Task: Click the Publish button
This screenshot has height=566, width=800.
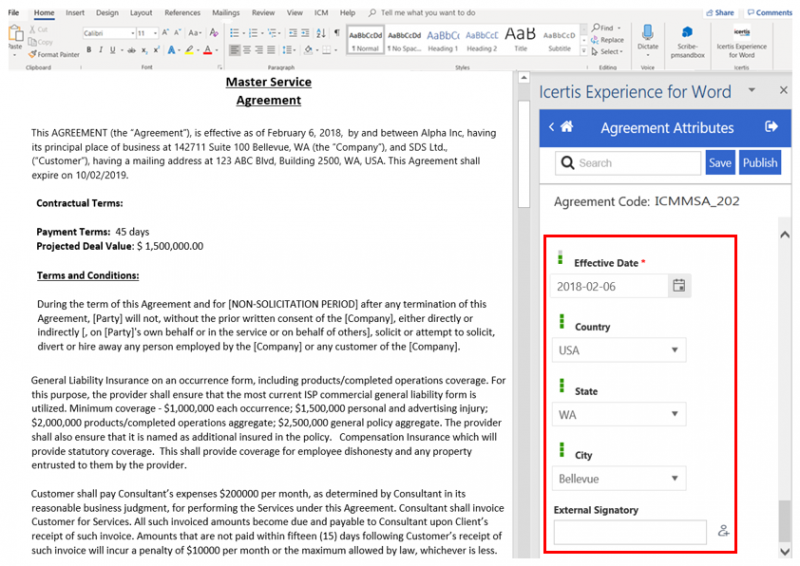Action: pos(760,163)
